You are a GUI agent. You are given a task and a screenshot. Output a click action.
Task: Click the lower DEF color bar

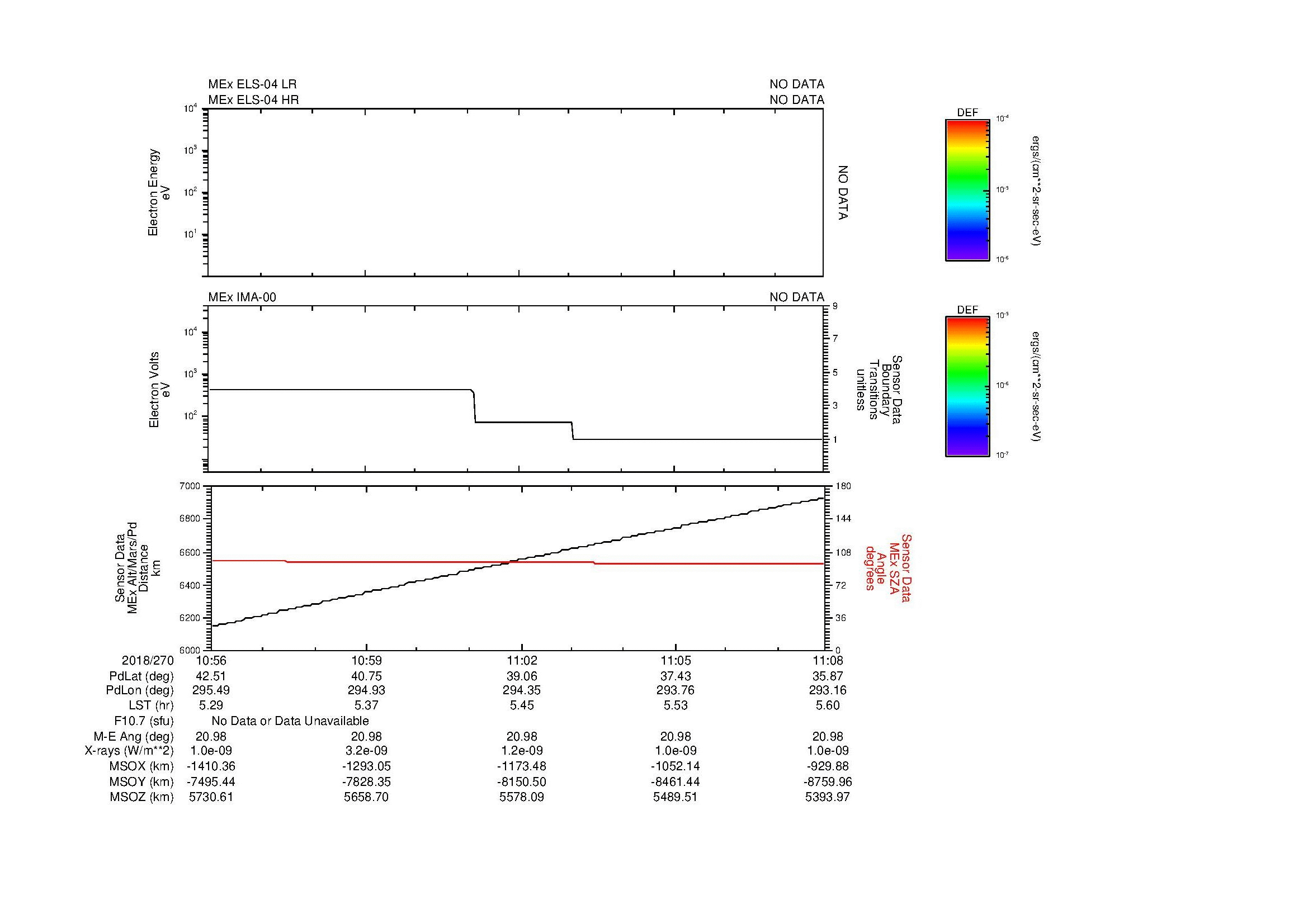[x=967, y=387]
